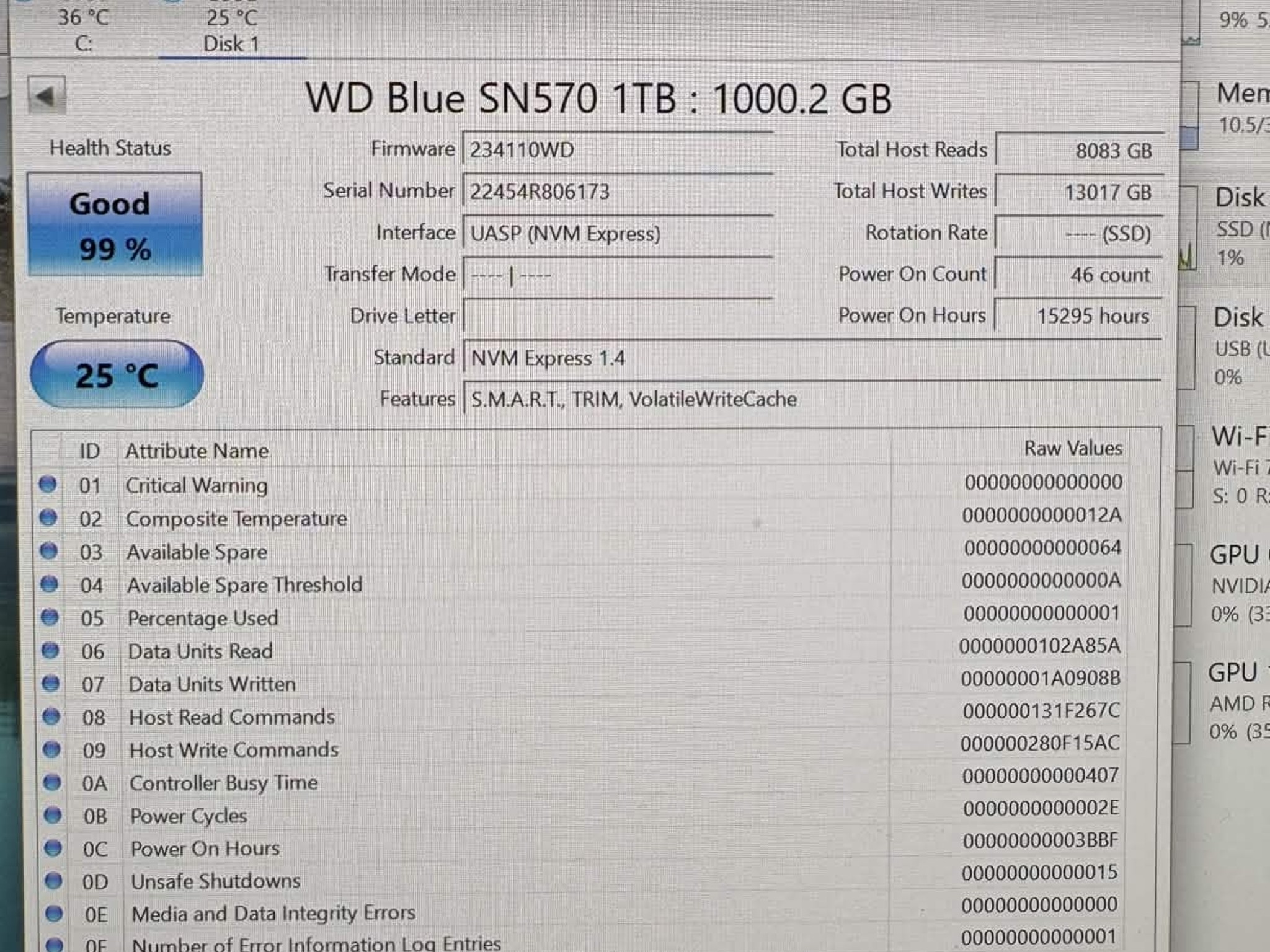
Task: Click the blue status dot for Data Units Written
Action: [51, 683]
